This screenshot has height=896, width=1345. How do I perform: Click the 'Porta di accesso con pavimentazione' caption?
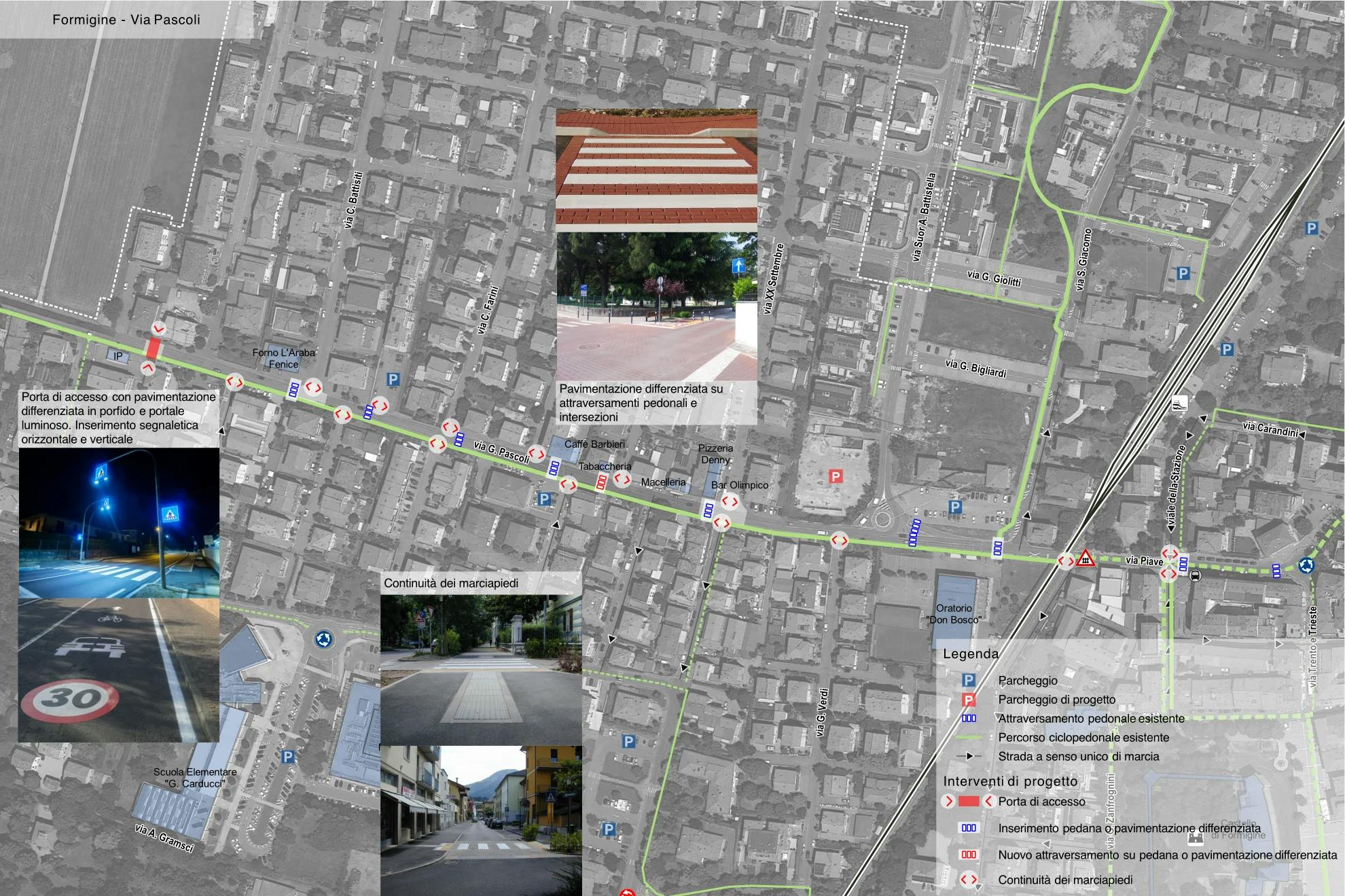(118, 418)
